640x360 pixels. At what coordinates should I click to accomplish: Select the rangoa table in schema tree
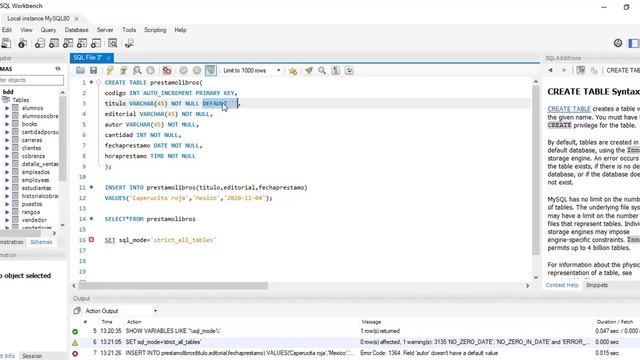pos(31,212)
